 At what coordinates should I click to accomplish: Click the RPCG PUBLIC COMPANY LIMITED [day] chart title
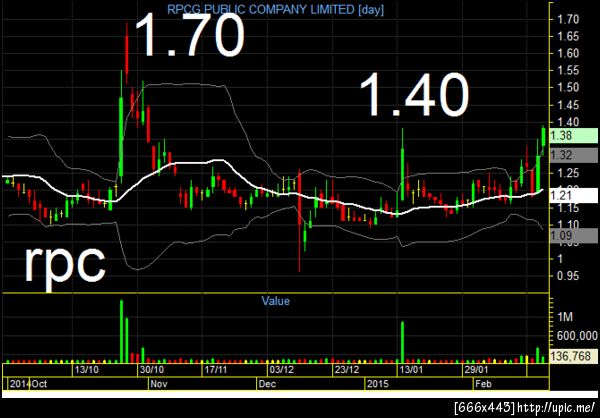[275, 10]
